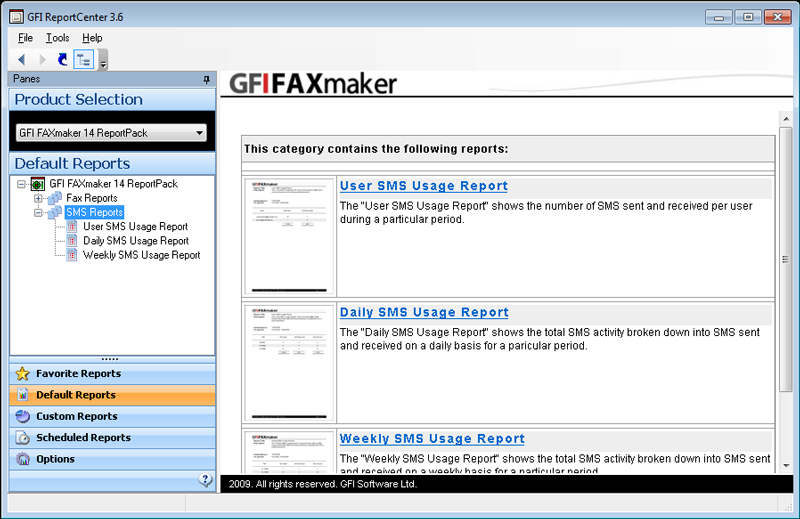This screenshot has width=800, height=519.
Task: Click the User SMS Usage Report tree icon
Action: pos(72,227)
